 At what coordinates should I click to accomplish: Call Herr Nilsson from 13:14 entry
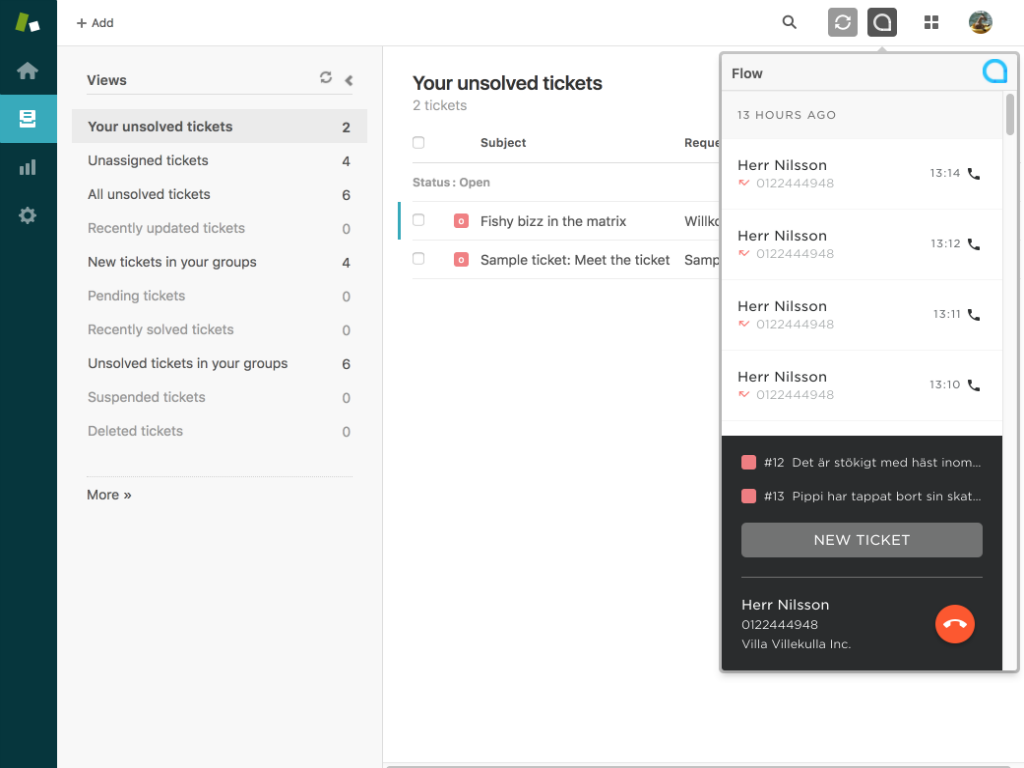click(x=974, y=174)
